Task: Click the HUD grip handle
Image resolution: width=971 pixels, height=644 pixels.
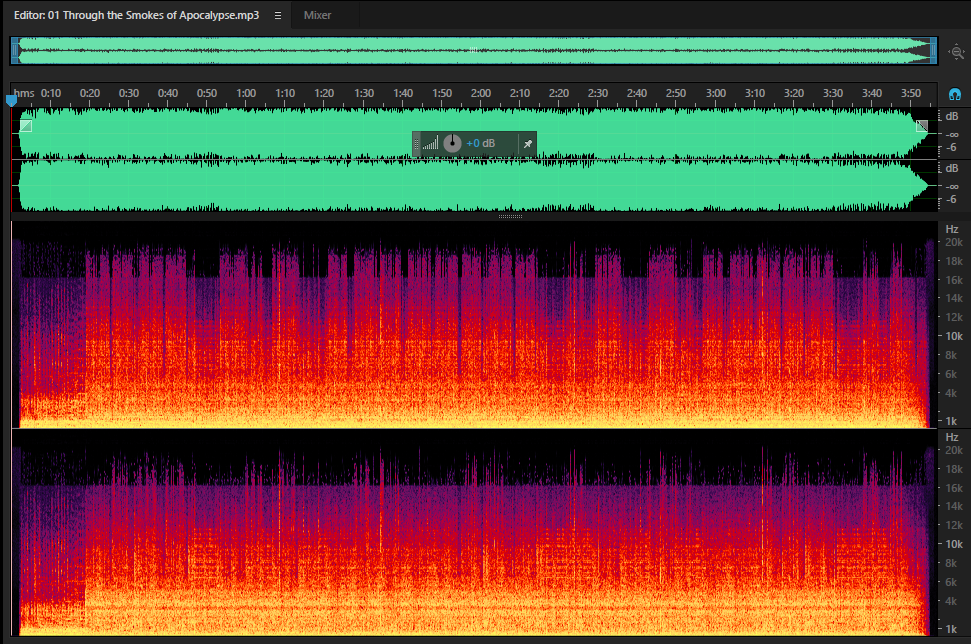Action: pyautogui.click(x=417, y=144)
